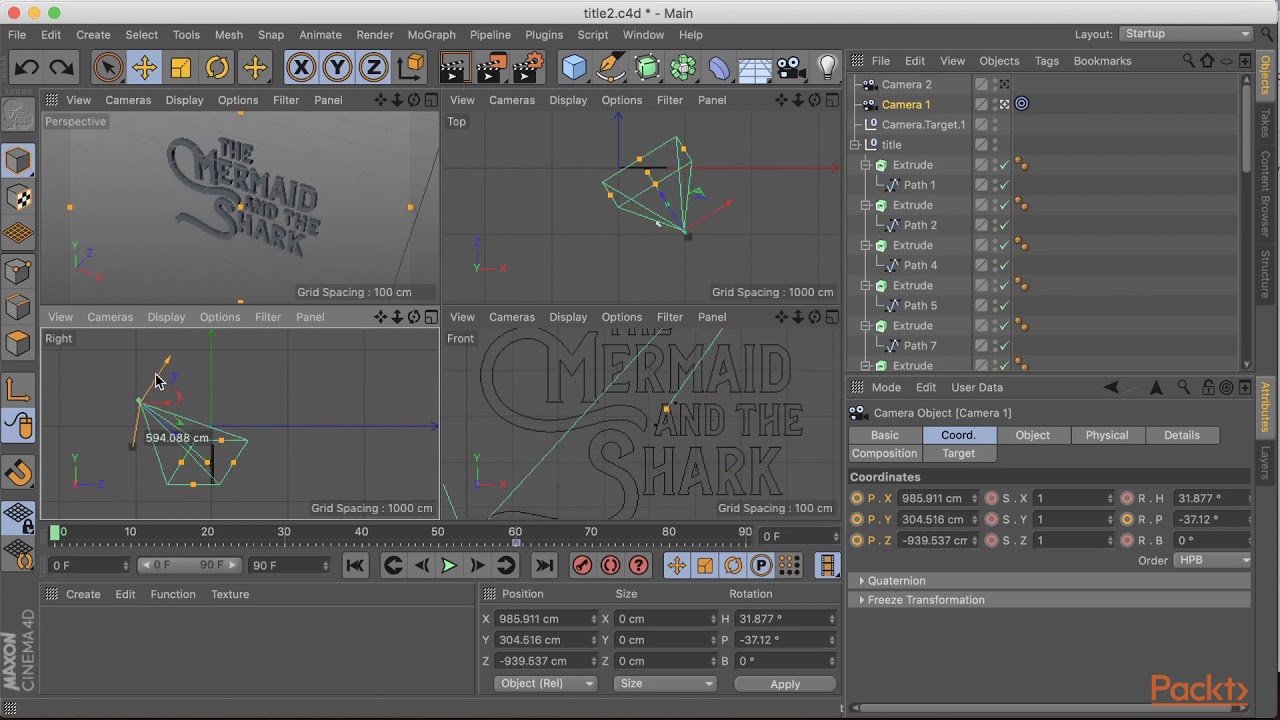This screenshot has width=1280, height=720.
Task: Open the Object (Rel) dropdown
Action: (x=546, y=684)
